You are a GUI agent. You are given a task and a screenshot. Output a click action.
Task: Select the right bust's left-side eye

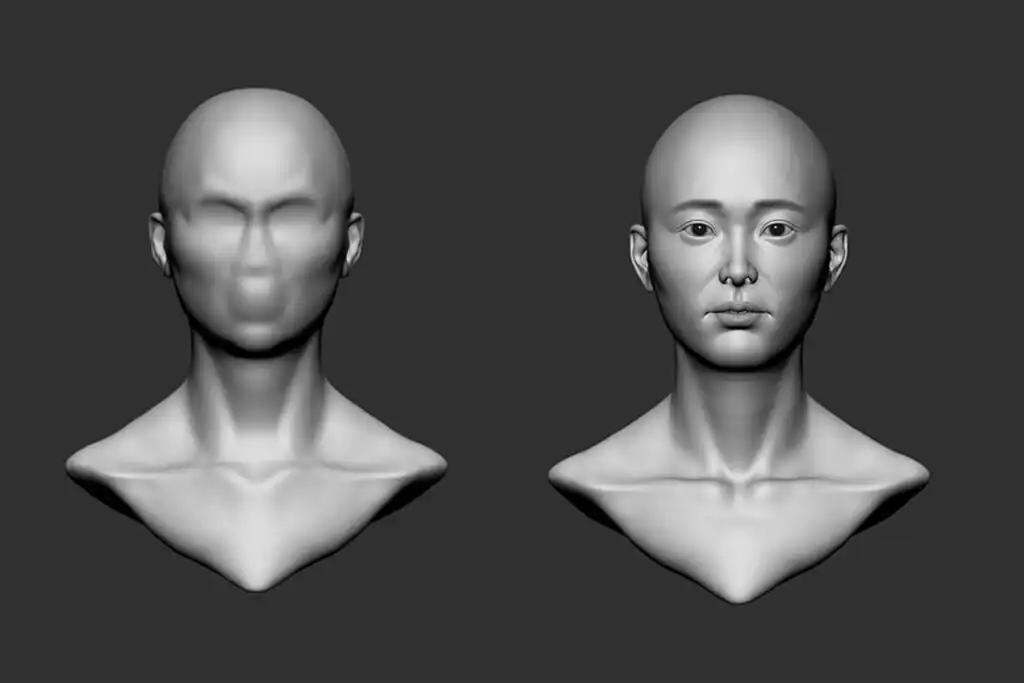pyautogui.click(x=698, y=230)
